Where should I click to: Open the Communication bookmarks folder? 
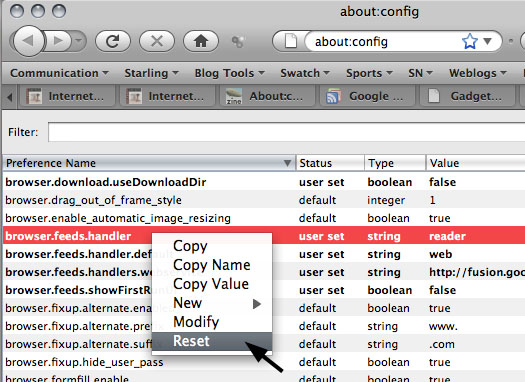tap(59, 73)
